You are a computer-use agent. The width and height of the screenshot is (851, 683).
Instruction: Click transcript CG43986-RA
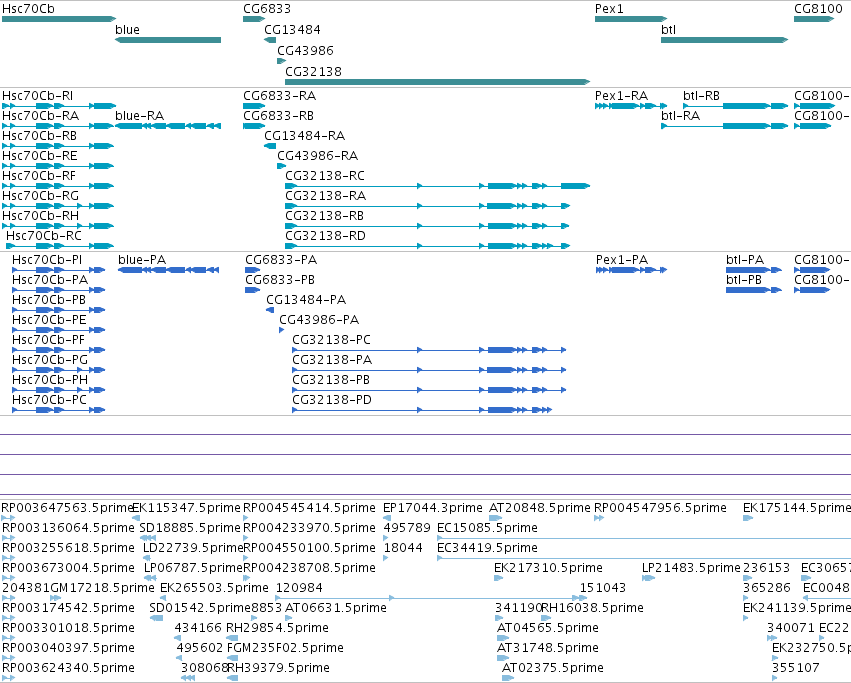tap(317, 156)
